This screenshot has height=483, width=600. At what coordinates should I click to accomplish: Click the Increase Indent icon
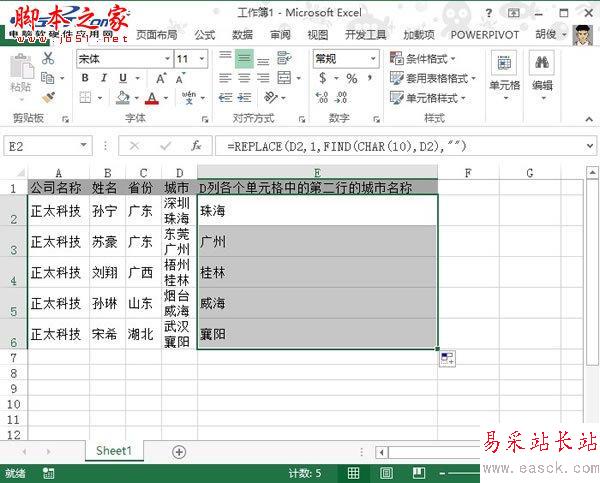pyautogui.click(x=244, y=98)
